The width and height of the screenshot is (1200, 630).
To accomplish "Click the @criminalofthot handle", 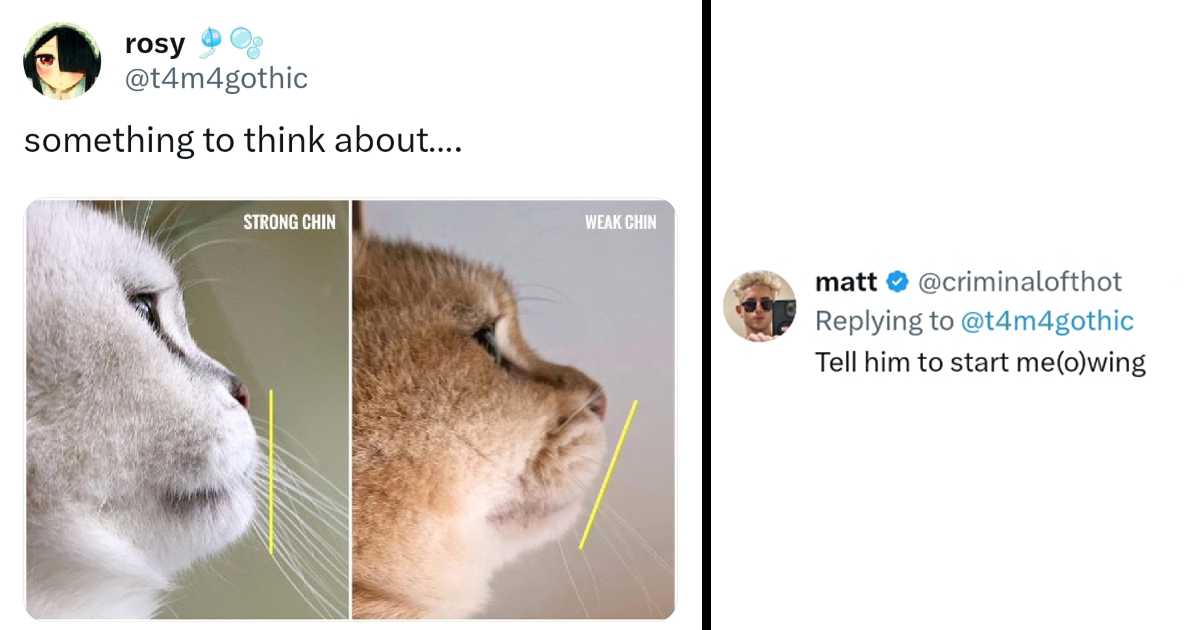I will coord(1019,283).
